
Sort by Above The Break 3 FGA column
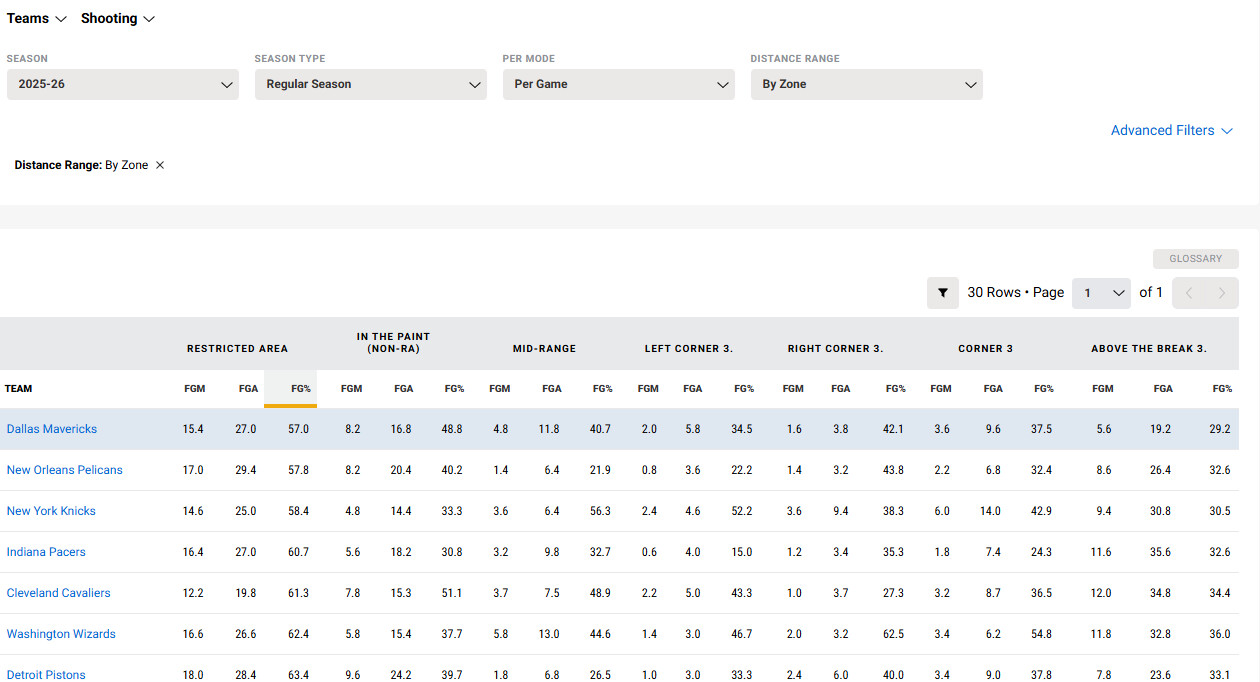[x=1162, y=389]
